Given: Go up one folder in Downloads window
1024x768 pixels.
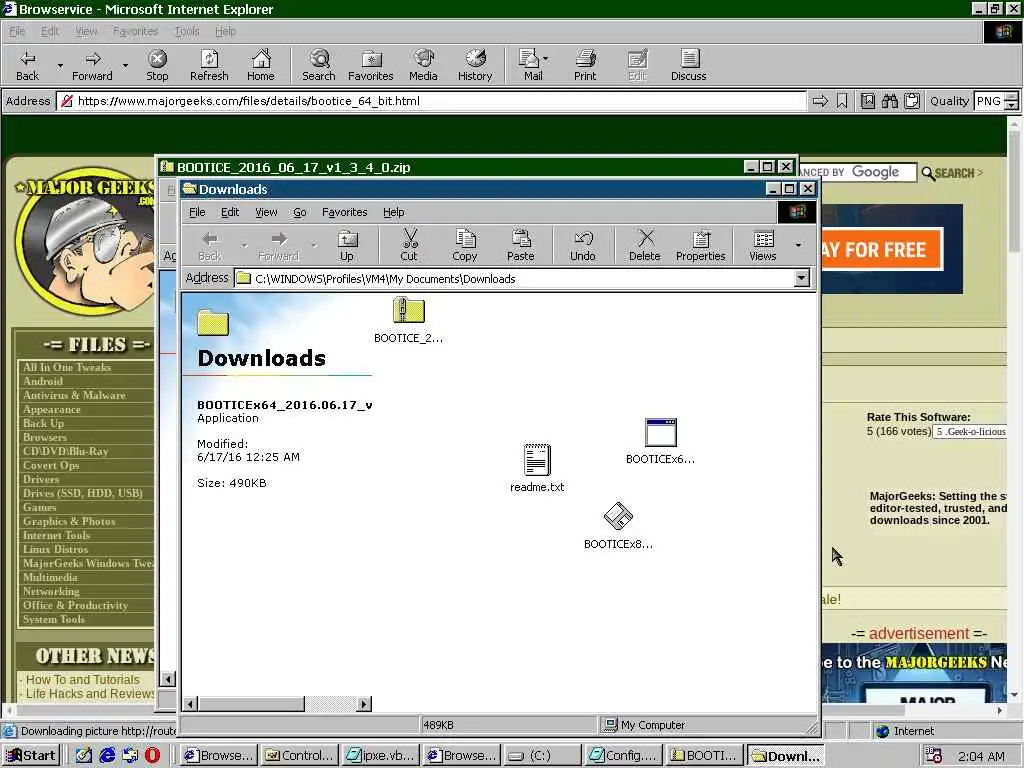Looking at the screenshot, I should pos(347,246).
